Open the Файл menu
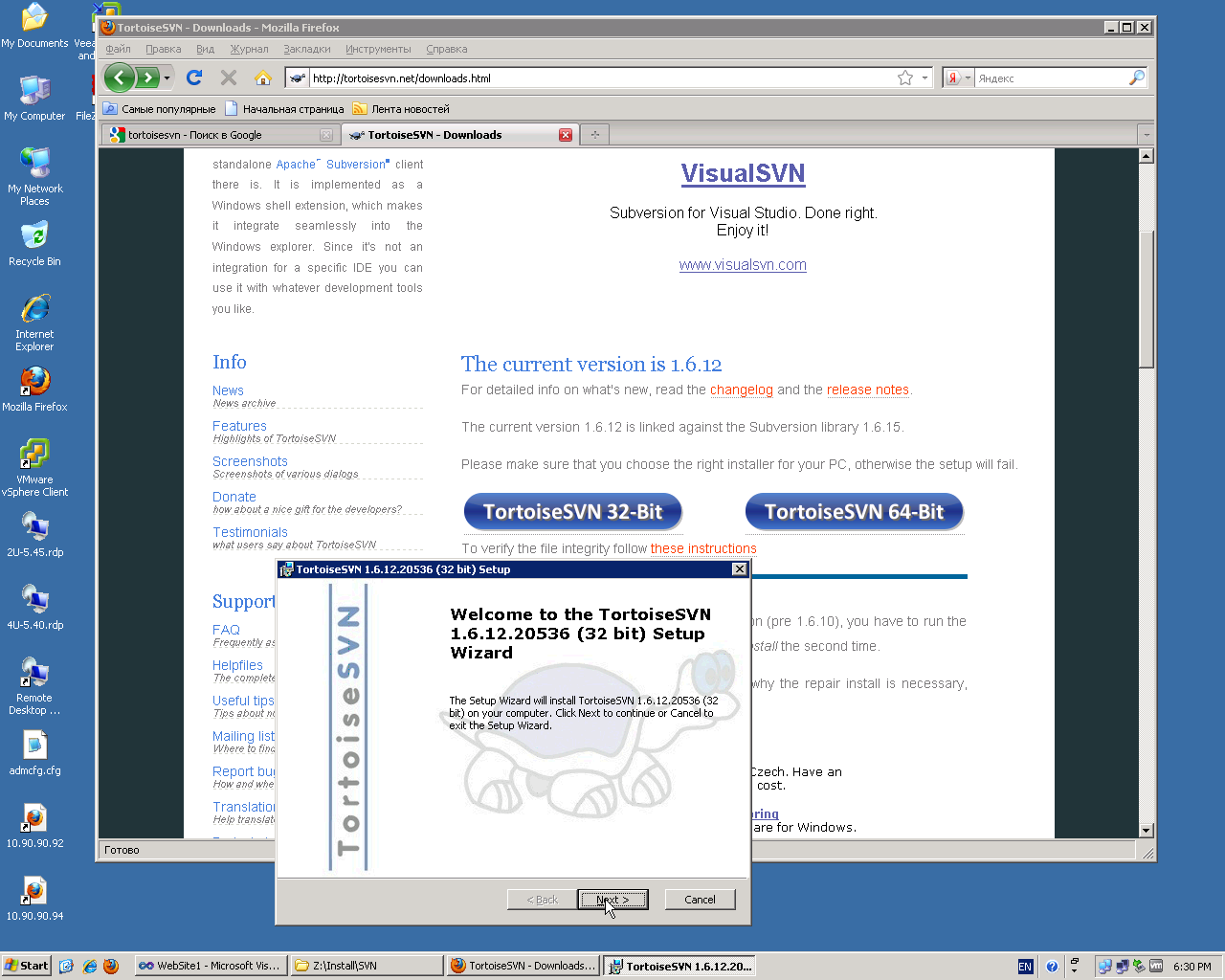The height and width of the screenshot is (980, 1225). [x=118, y=49]
